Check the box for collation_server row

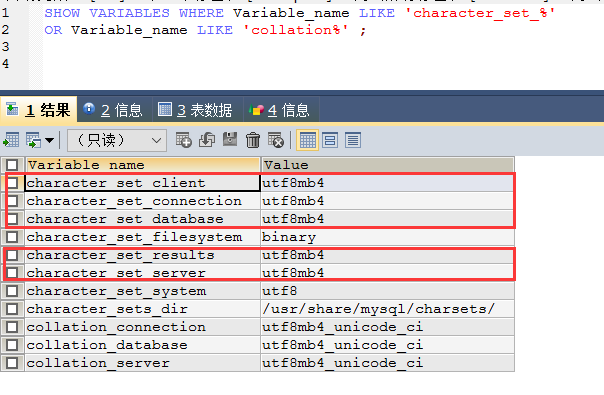pyautogui.click(x=12, y=363)
